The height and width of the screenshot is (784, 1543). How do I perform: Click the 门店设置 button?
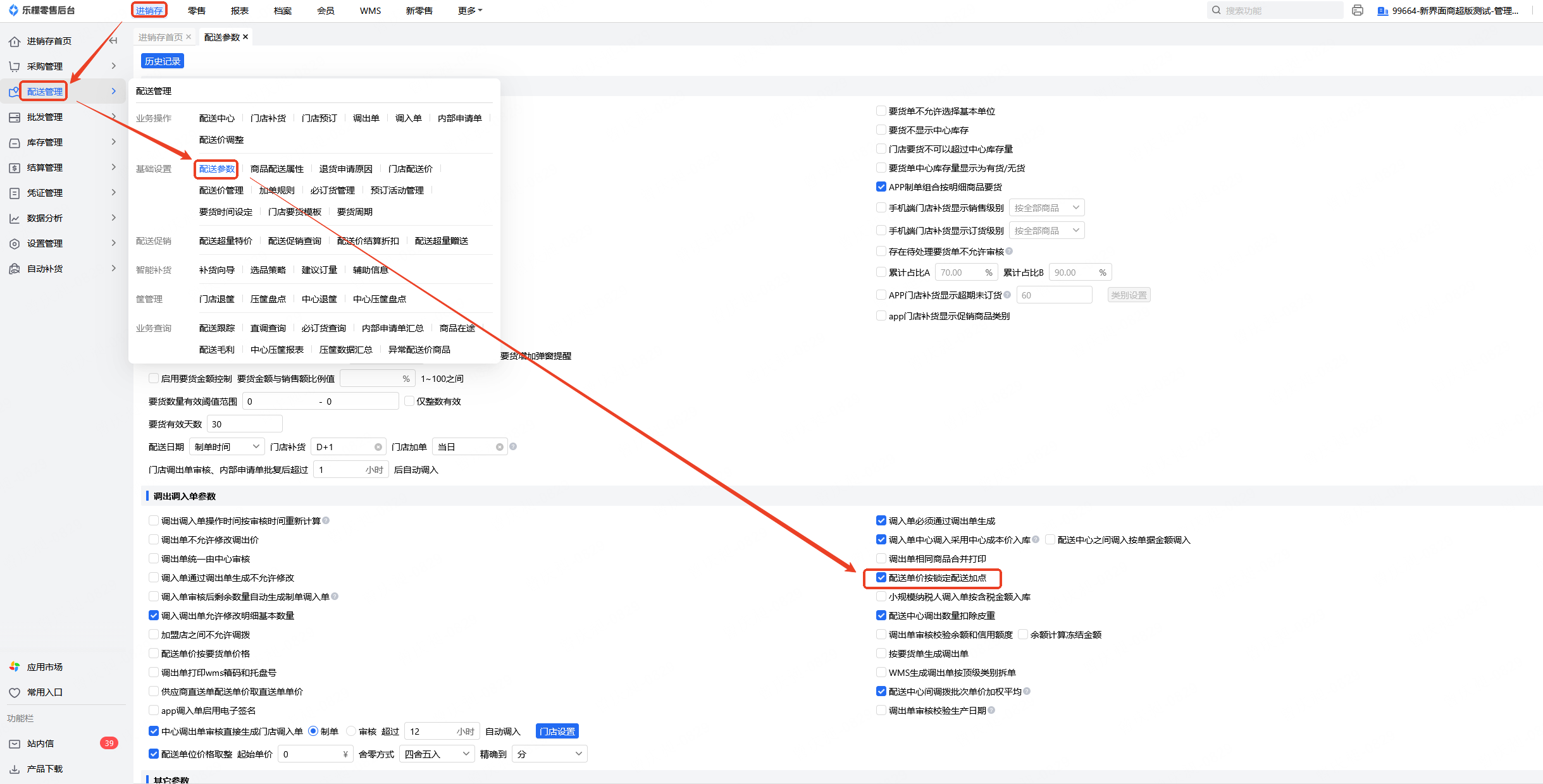coord(557,732)
